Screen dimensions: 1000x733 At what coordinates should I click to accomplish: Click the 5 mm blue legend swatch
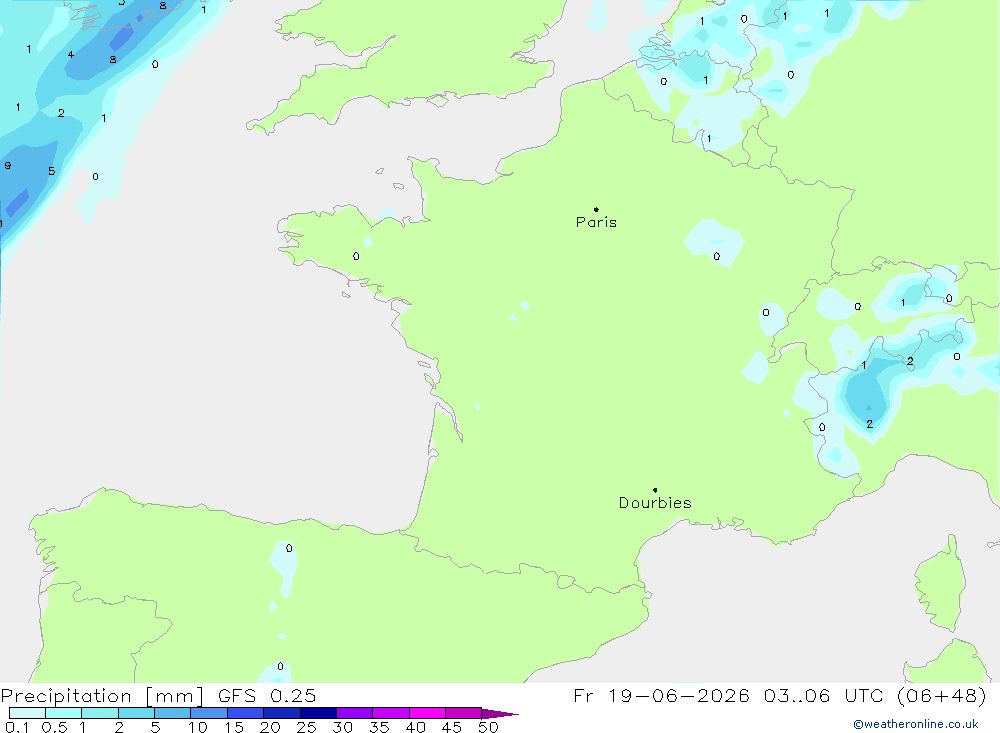pos(172,713)
